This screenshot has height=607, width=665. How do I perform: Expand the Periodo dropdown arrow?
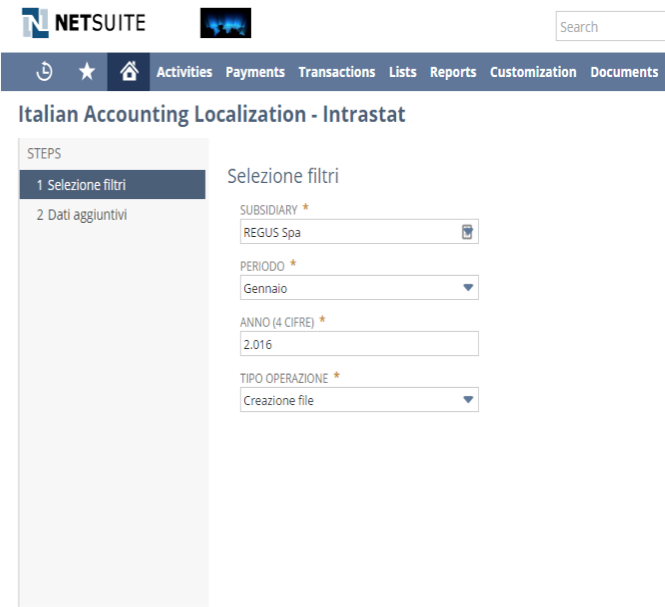tap(468, 288)
